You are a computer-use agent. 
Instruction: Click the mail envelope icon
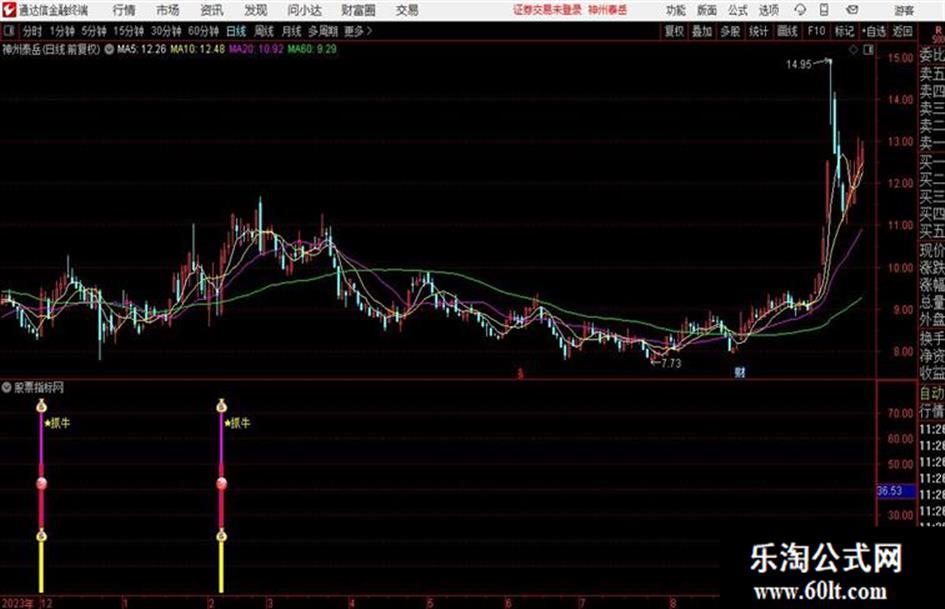click(x=852, y=10)
